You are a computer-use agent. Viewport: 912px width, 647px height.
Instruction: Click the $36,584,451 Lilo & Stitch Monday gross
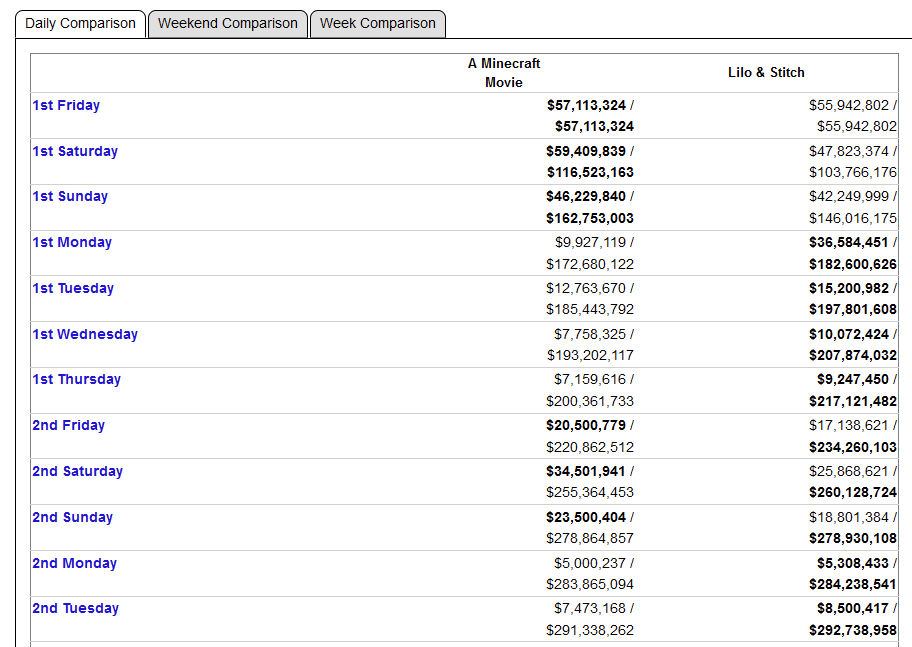tap(849, 242)
